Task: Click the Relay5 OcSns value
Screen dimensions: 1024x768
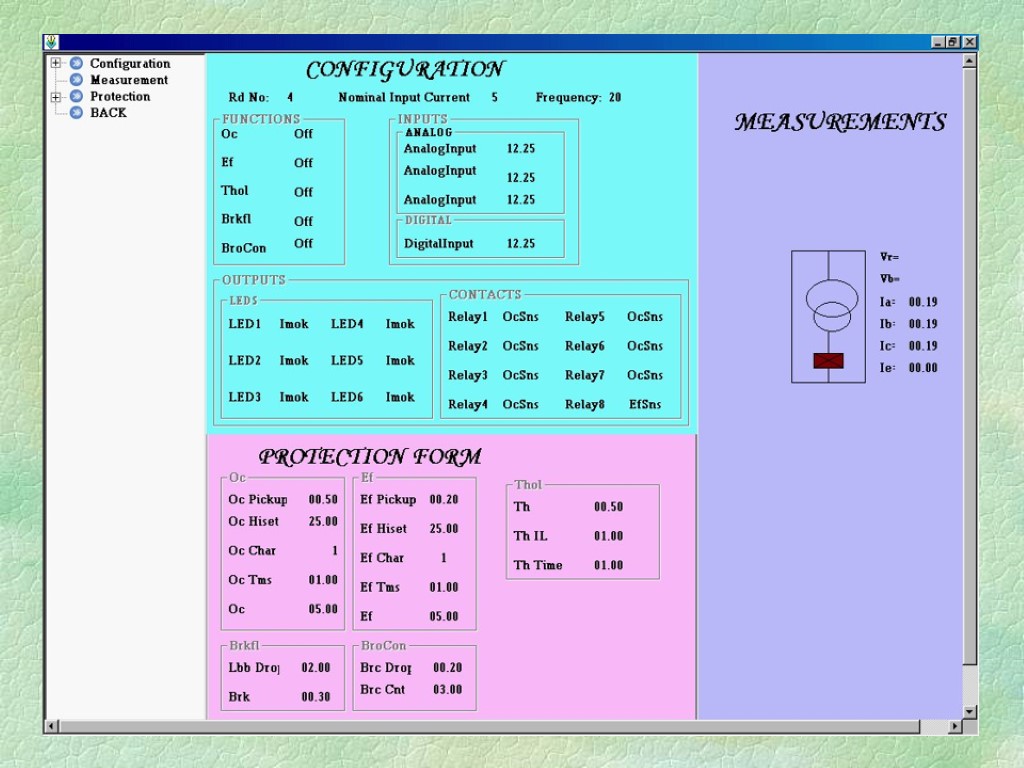Action: [x=645, y=317]
